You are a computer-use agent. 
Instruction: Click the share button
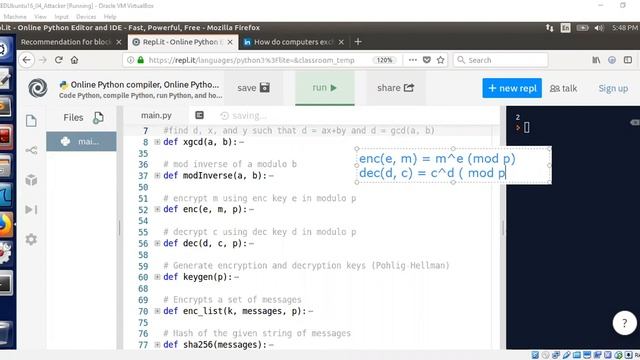point(396,88)
